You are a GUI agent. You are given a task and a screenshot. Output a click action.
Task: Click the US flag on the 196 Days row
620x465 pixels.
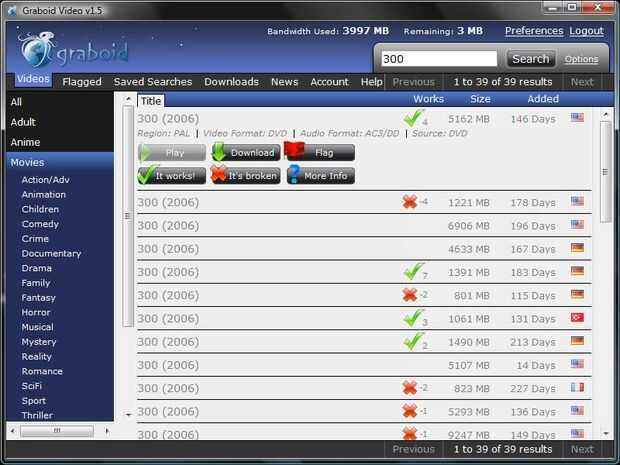coord(577,225)
